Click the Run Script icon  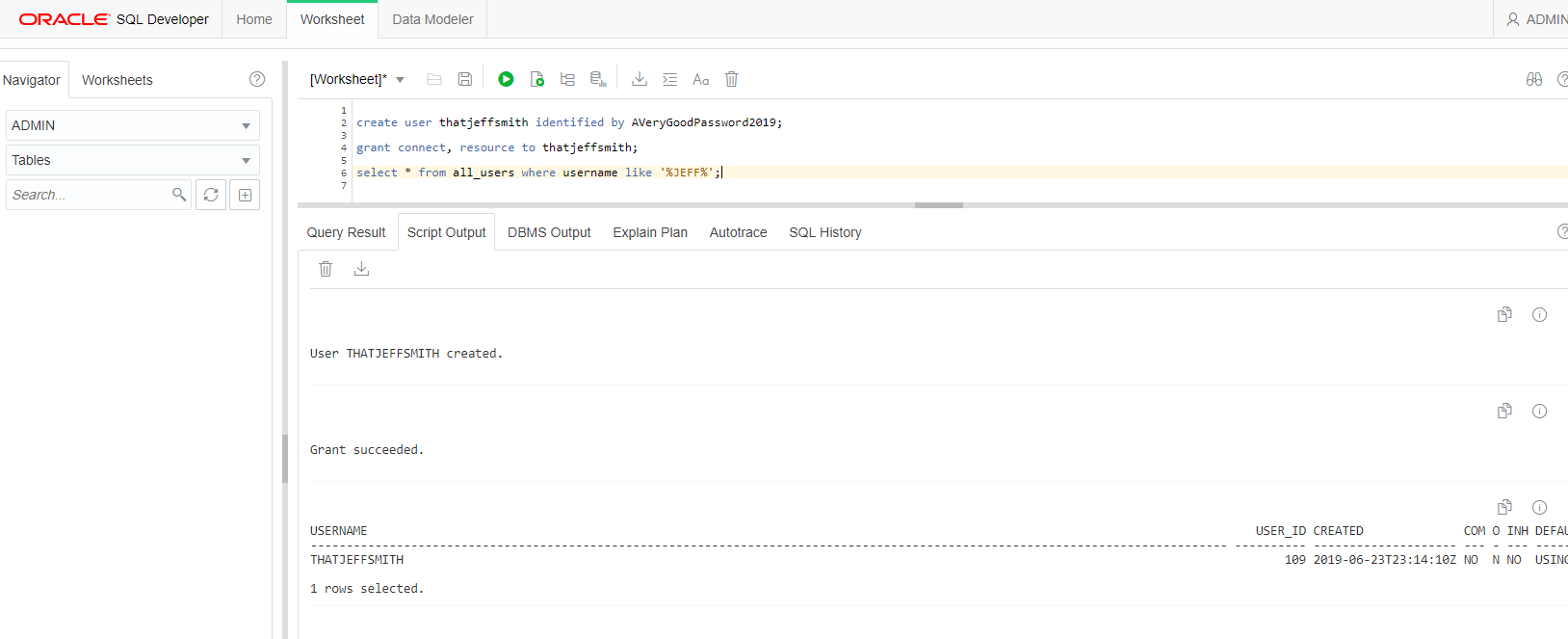[x=537, y=79]
